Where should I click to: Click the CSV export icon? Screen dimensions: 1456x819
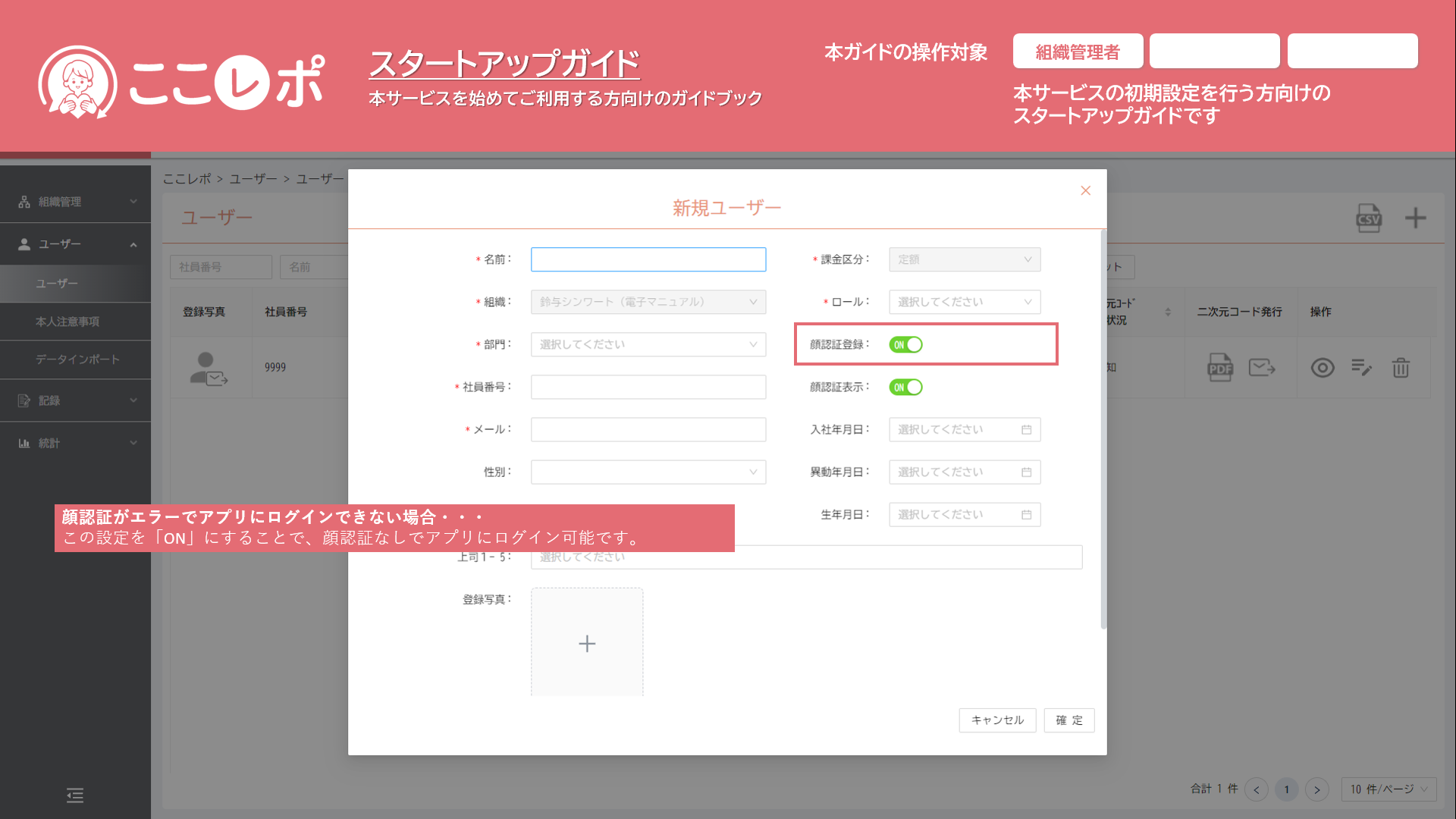1369,218
